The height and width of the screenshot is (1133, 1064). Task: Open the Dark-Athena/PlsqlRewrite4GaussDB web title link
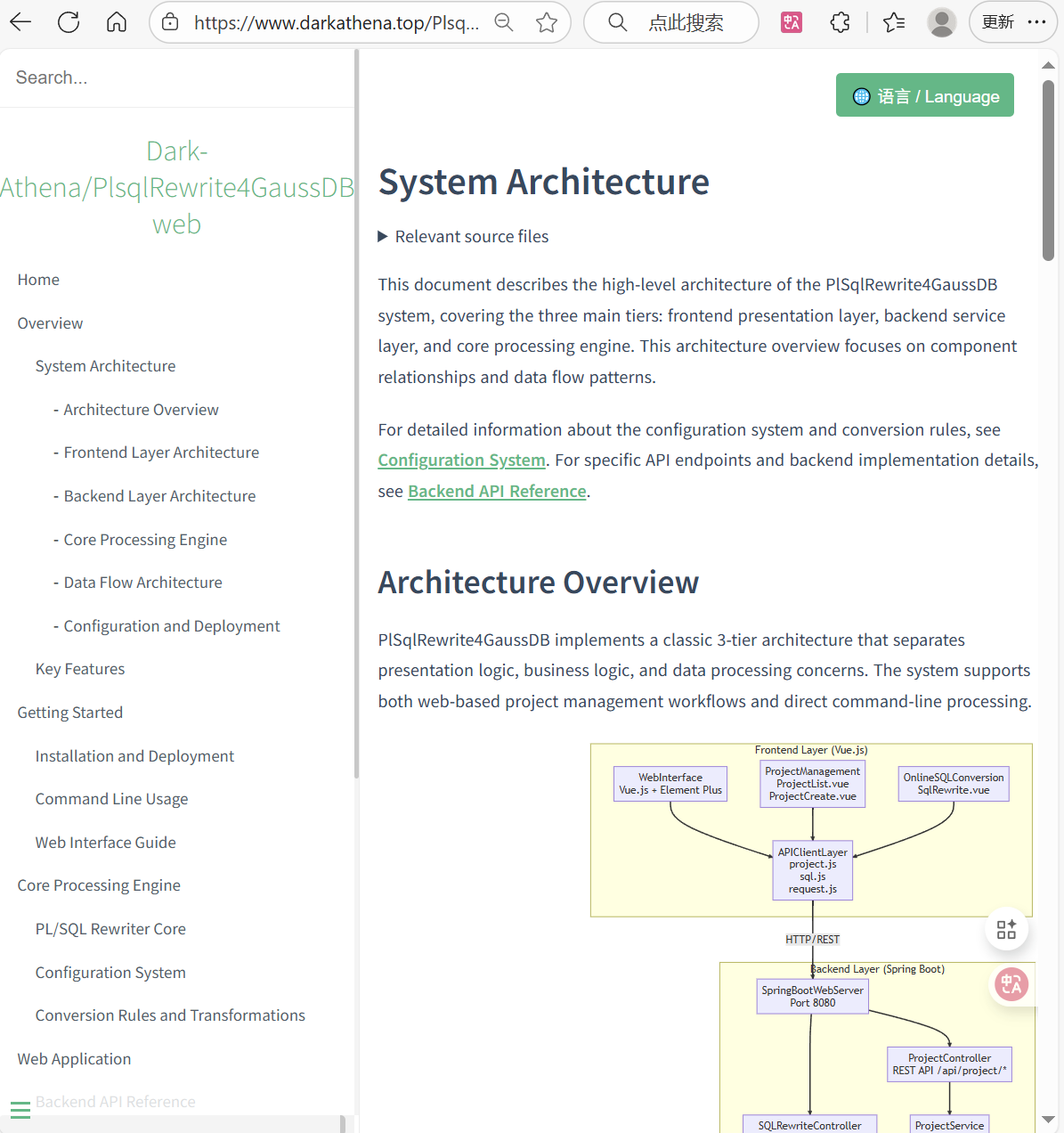tap(177, 187)
